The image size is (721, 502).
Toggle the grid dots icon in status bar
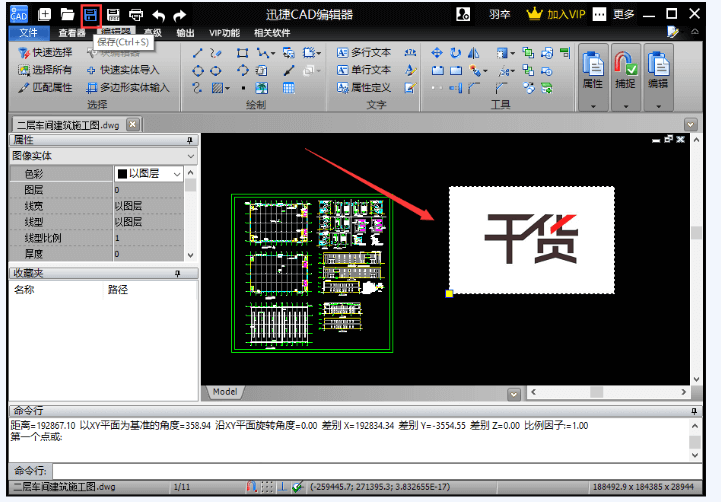point(267,486)
